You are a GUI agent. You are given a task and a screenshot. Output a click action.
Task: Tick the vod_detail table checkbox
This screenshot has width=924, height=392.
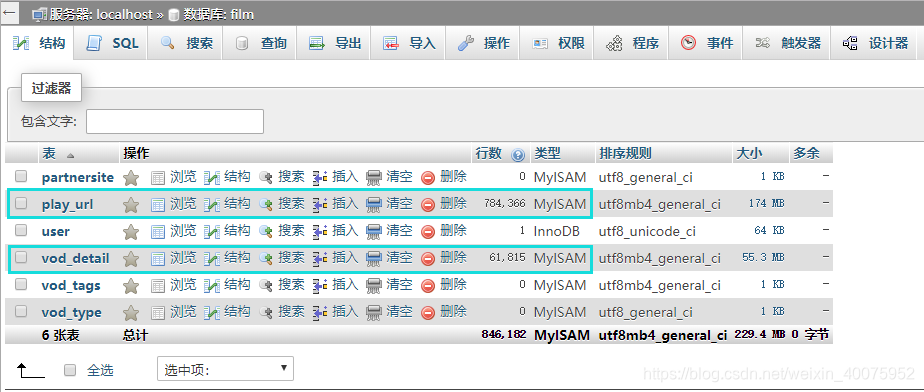click(x=21, y=257)
